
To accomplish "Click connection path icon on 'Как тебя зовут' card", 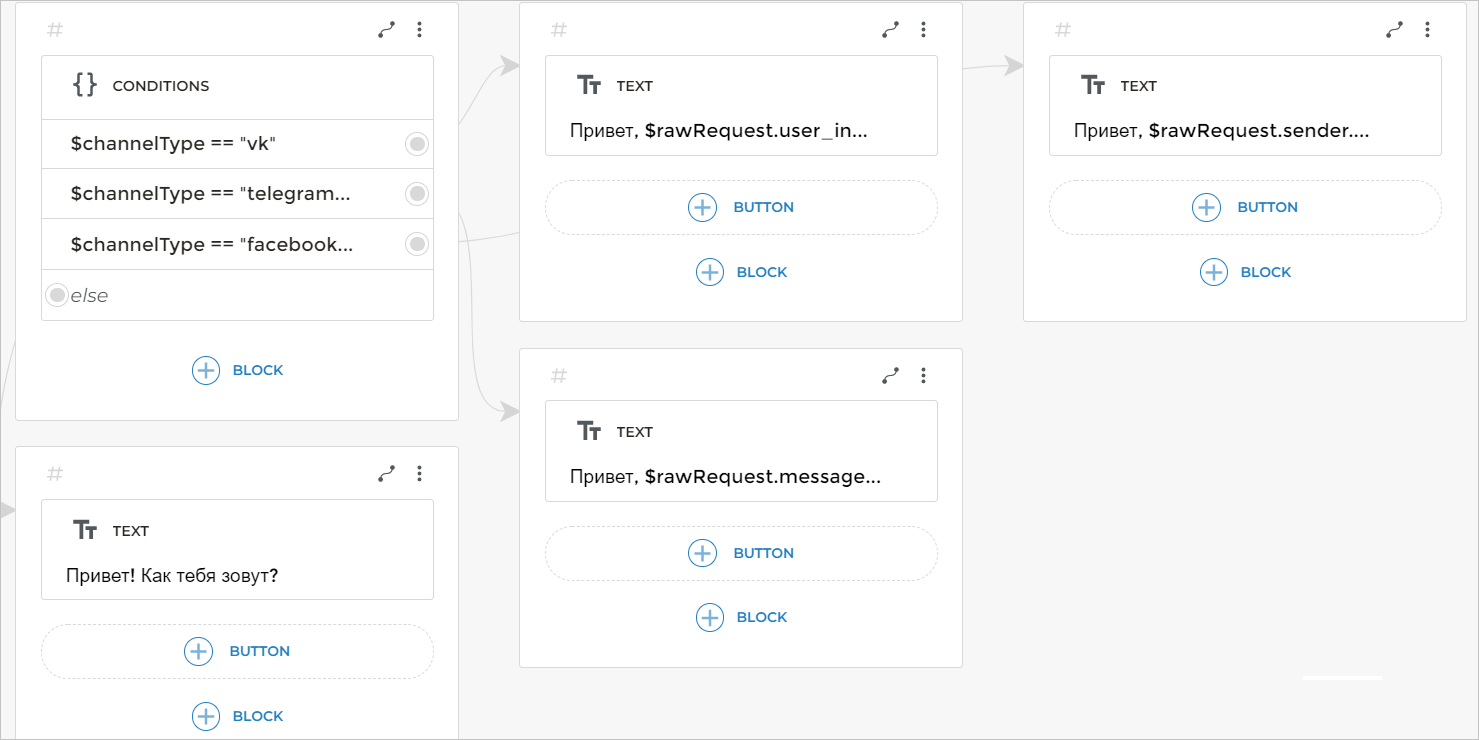I will (x=387, y=474).
